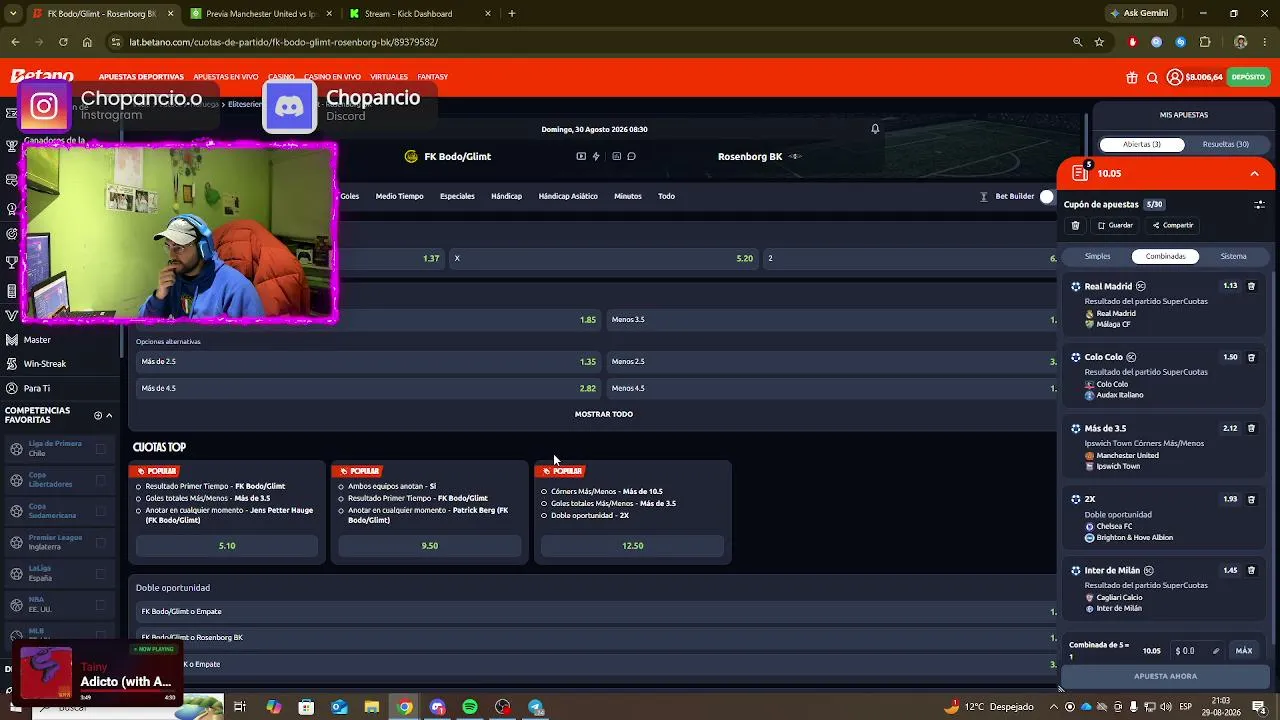Show the Abiertas (3) bets tab
This screenshot has width=1280, height=720.
coord(1142,144)
